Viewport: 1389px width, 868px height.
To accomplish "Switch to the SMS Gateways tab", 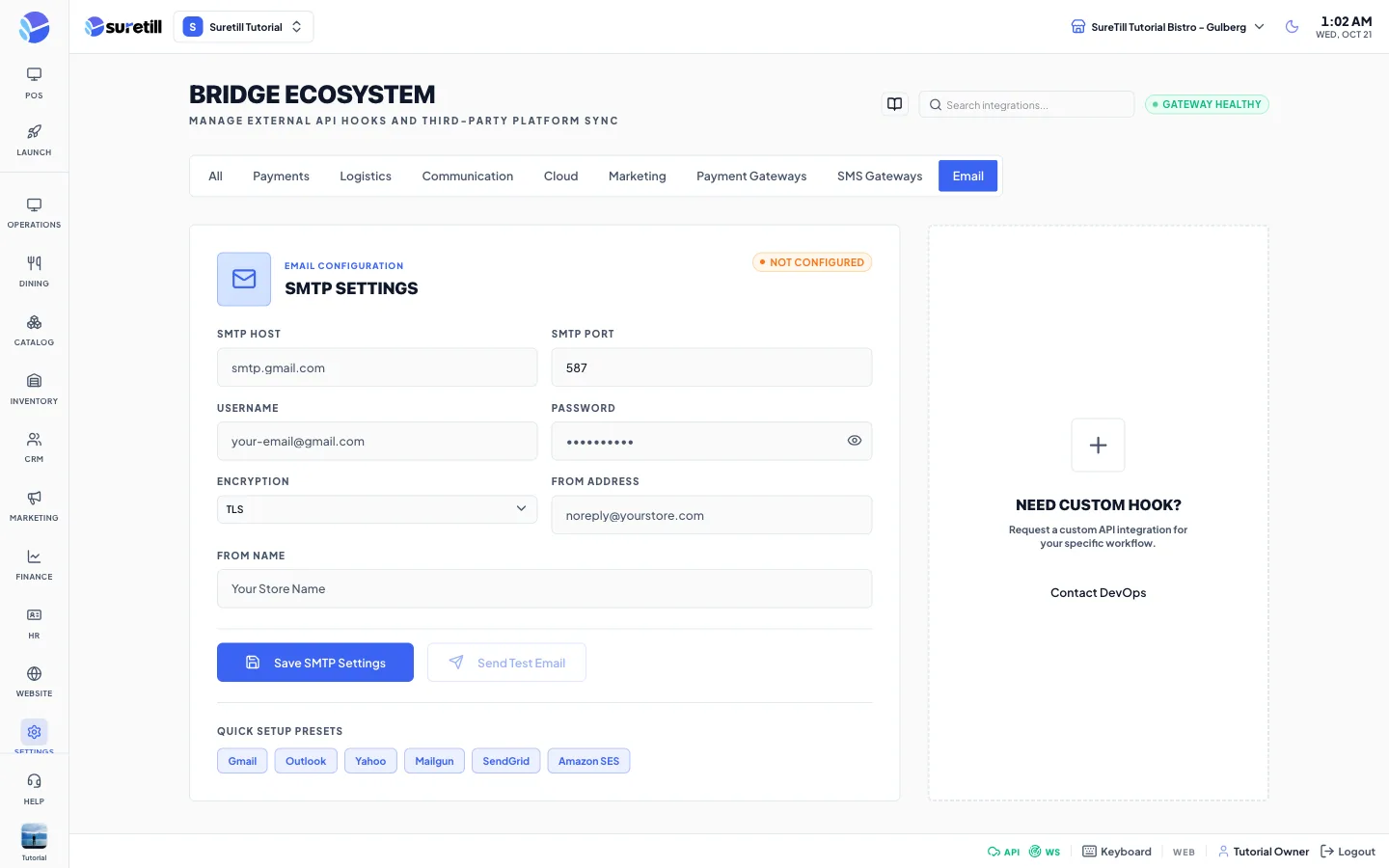I will point(880,176).
